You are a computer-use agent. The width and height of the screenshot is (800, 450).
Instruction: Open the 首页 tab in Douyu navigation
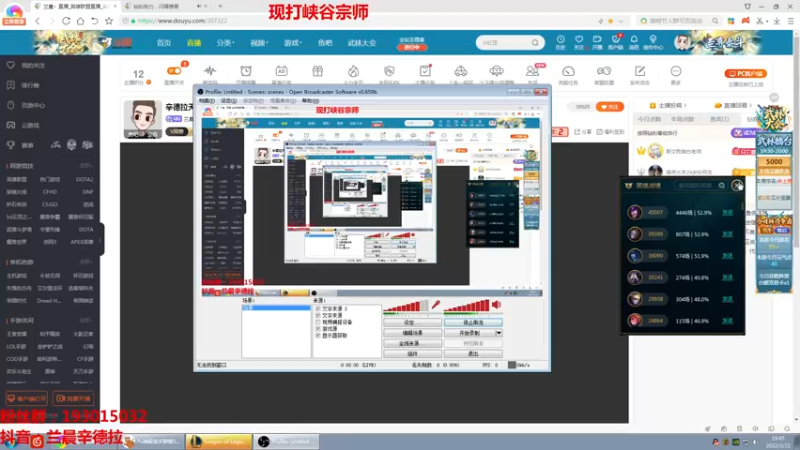pos(164,43)
